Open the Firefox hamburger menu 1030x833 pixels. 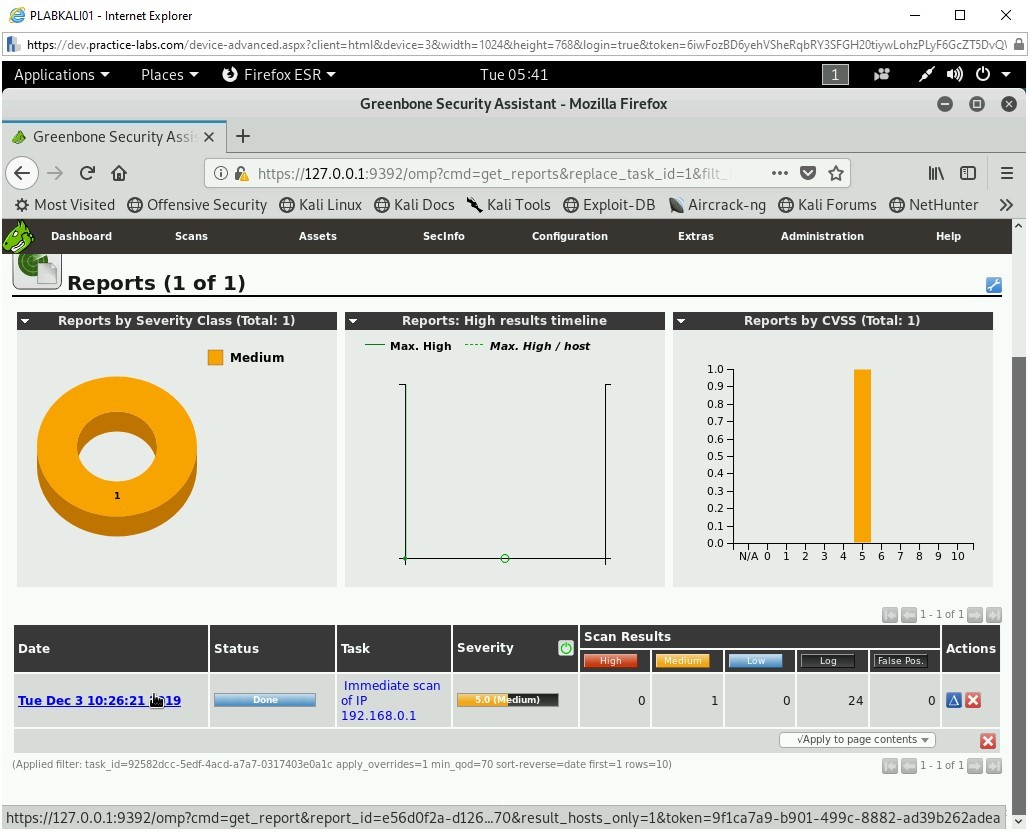point(1007,173)
